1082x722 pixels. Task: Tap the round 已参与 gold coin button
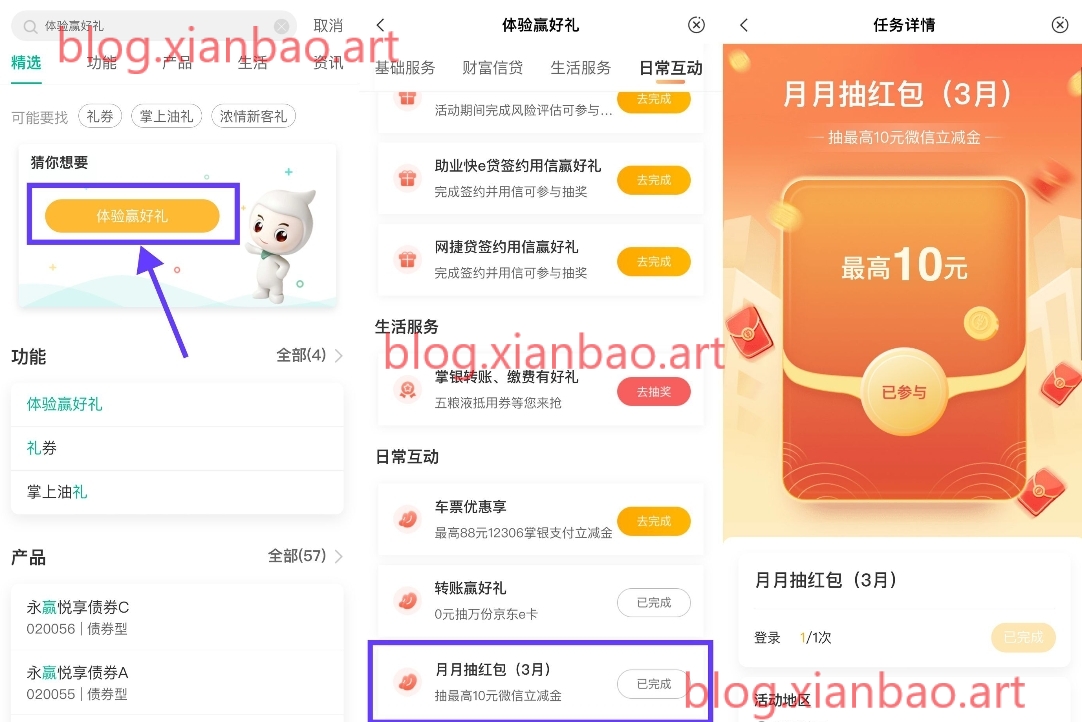(x=904, y=391)
